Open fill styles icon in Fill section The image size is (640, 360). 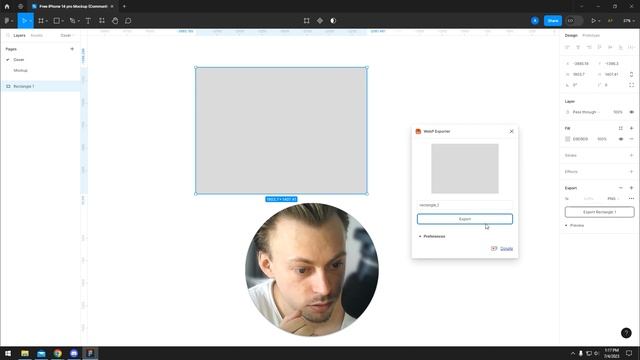pyautogui.click(x=620, y=128)
